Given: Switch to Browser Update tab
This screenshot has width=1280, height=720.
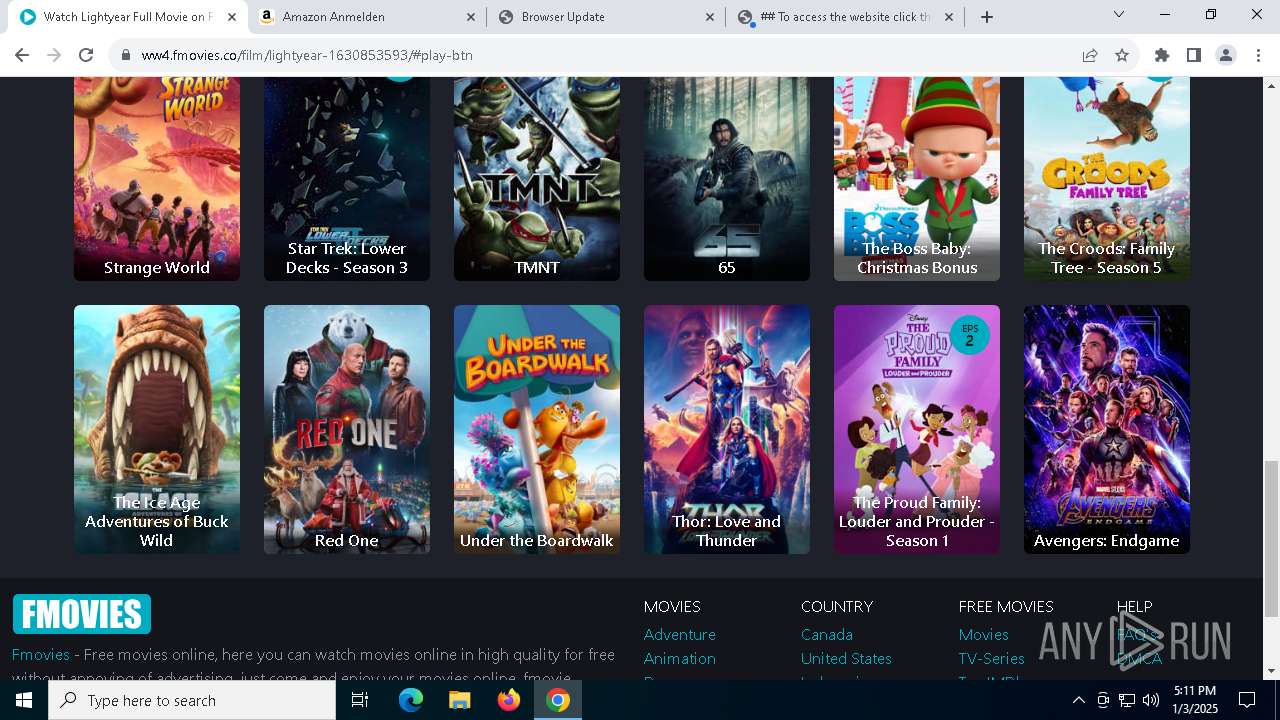Looking at the screenshot, I should 607,17.
